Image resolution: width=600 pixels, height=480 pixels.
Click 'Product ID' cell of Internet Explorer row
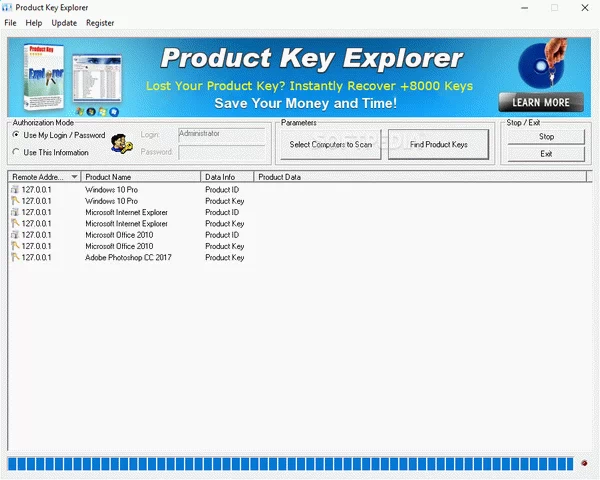coord(222,212)
